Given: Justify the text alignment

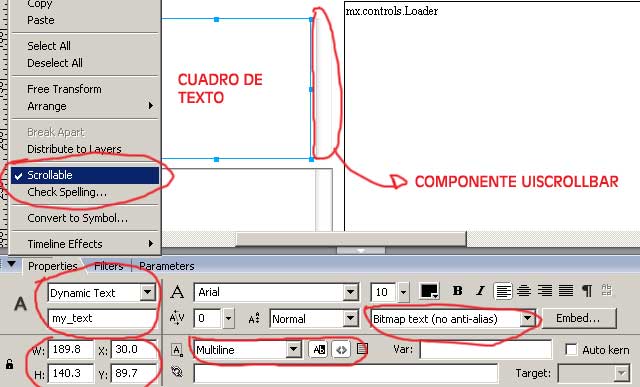Looking at the screenshot, I should click(566, 291).
